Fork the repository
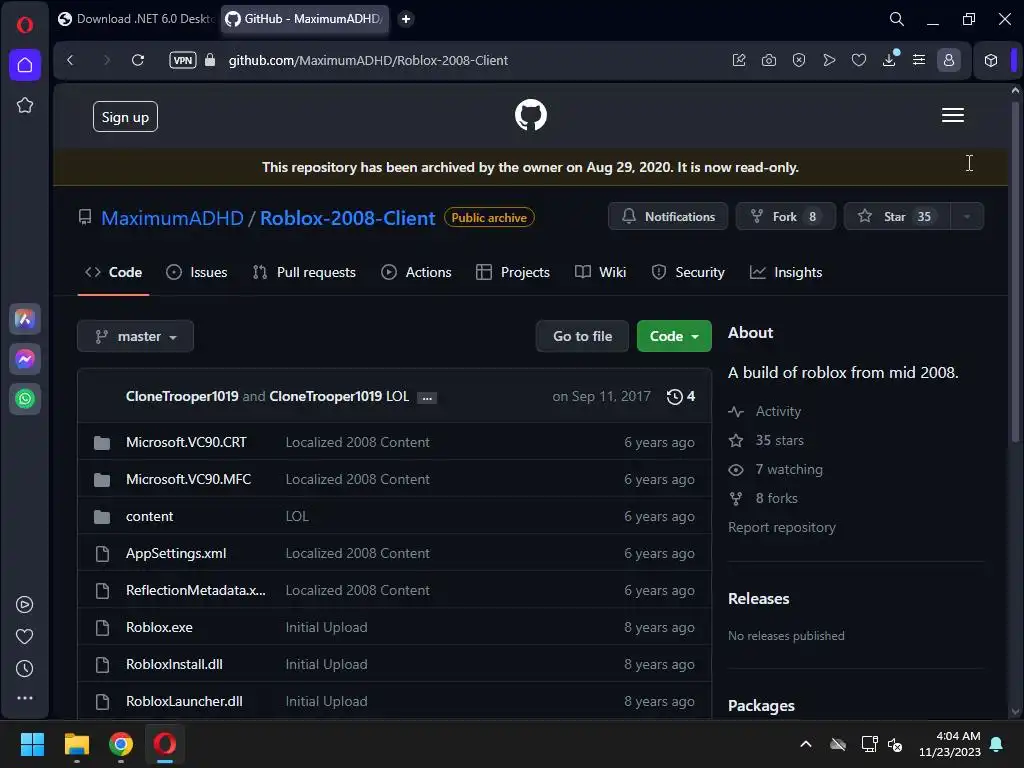The image size is (1024, 768). pyautogui.click(x=786, y=216)
